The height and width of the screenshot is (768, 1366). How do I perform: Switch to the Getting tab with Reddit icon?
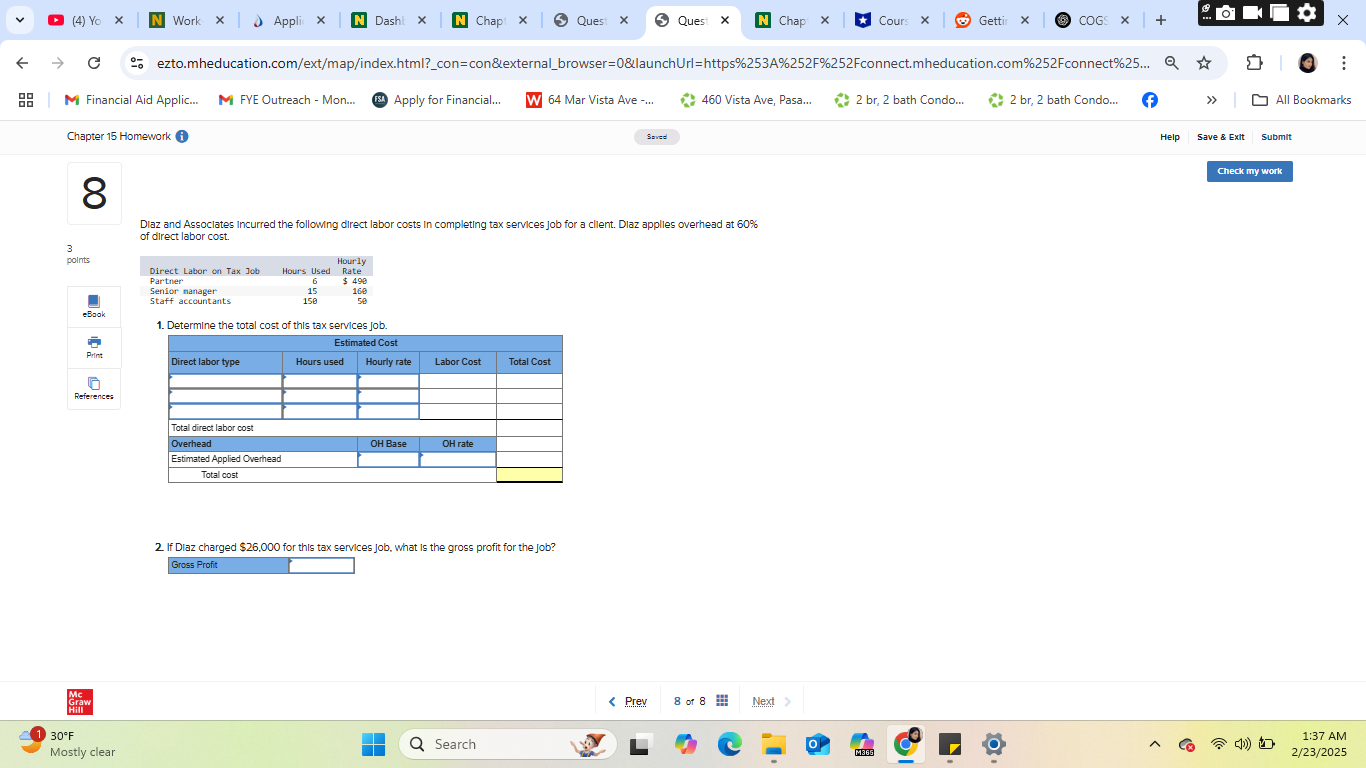pyautogui.click(x=992, y=20)
